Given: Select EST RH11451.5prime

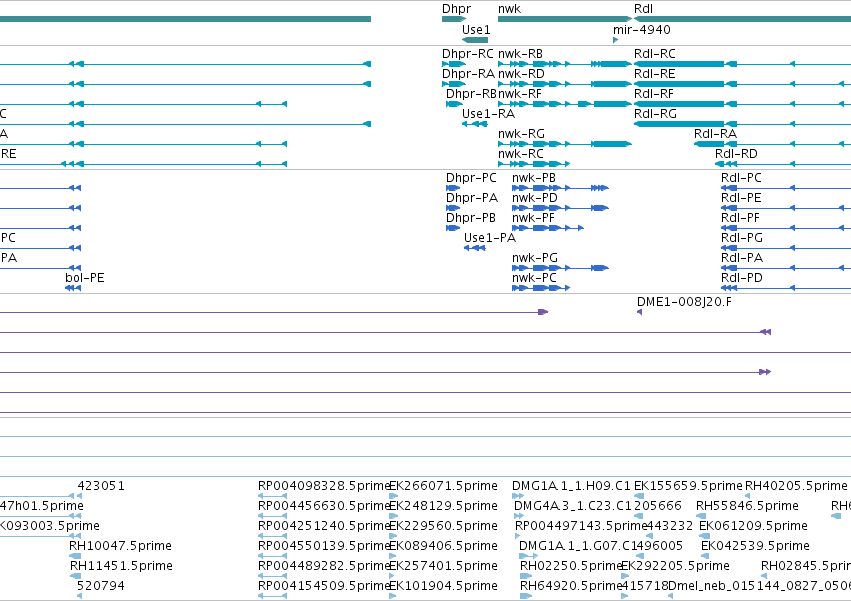Looking at the screenshot, I should (75, 576).
